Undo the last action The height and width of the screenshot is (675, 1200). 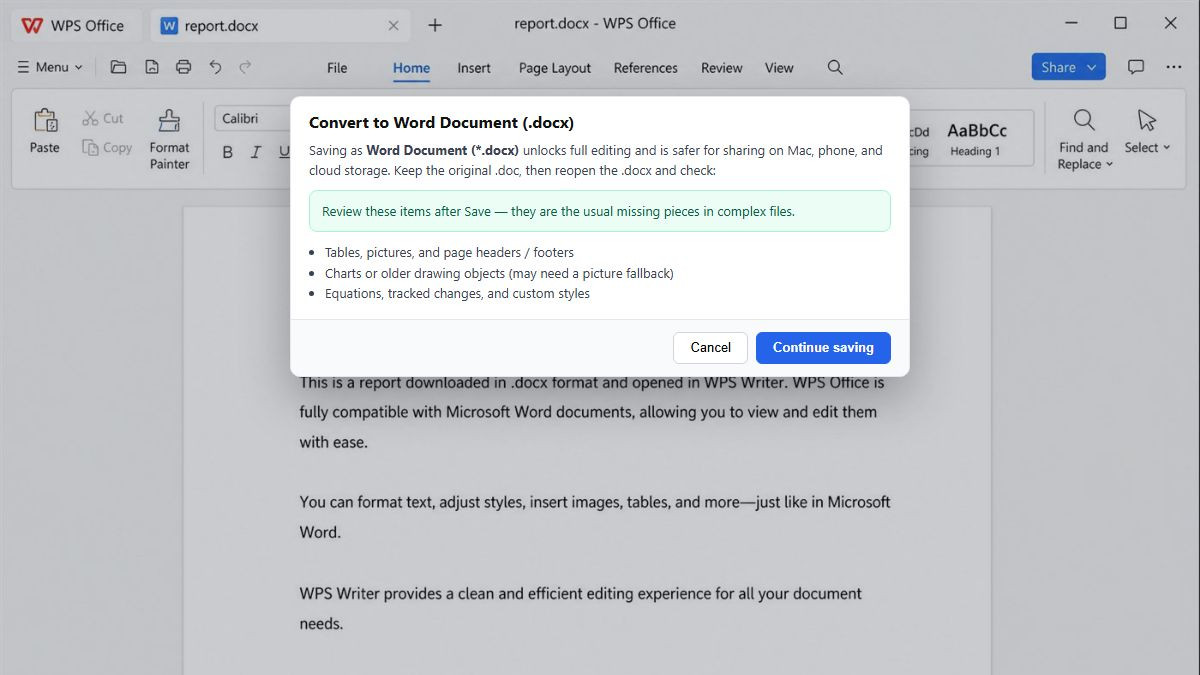(x=215, y=67)
